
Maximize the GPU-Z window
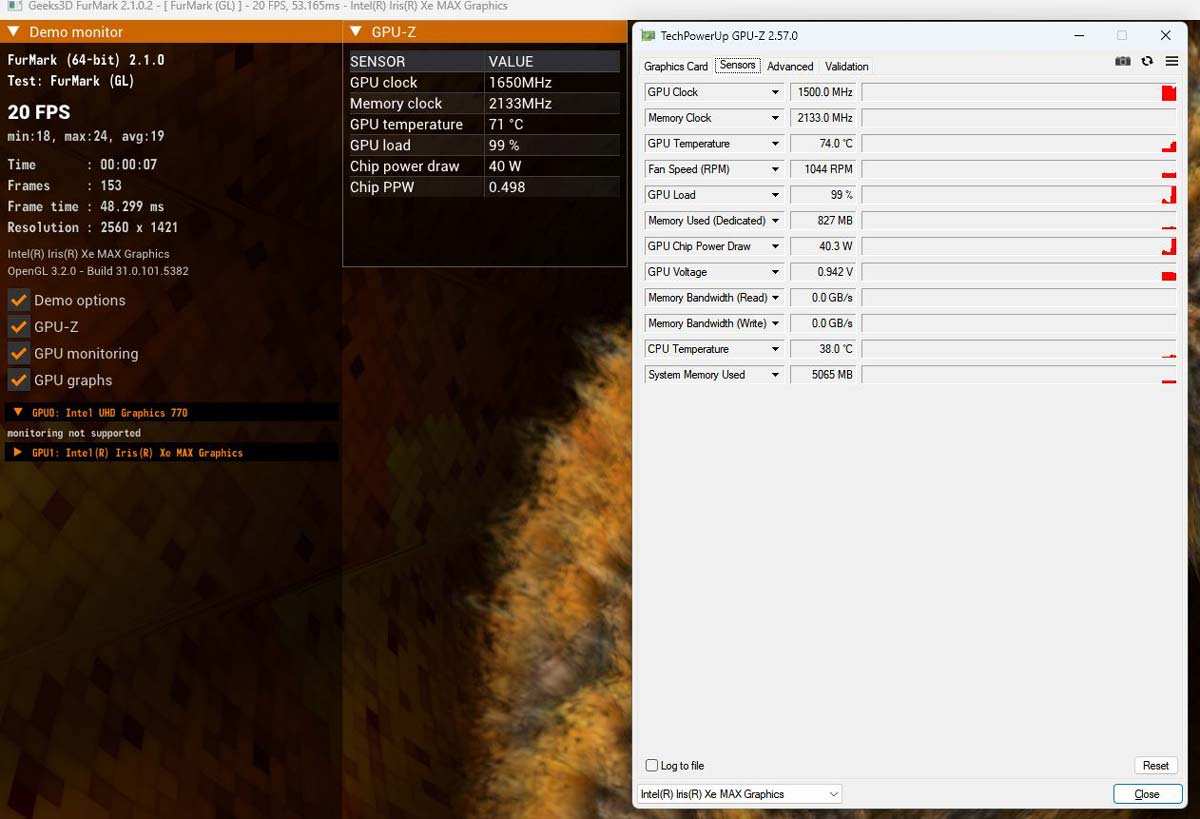1121,36
